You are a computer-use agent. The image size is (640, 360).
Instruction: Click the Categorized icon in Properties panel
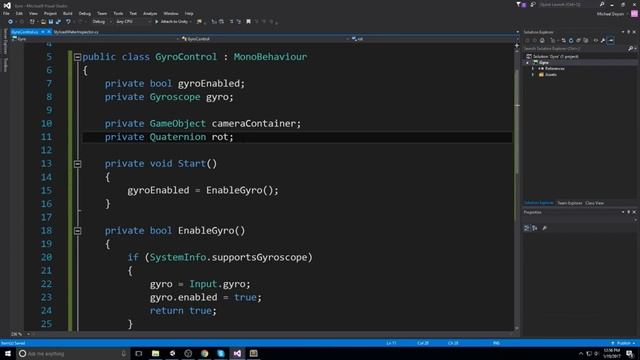[527, 228]
